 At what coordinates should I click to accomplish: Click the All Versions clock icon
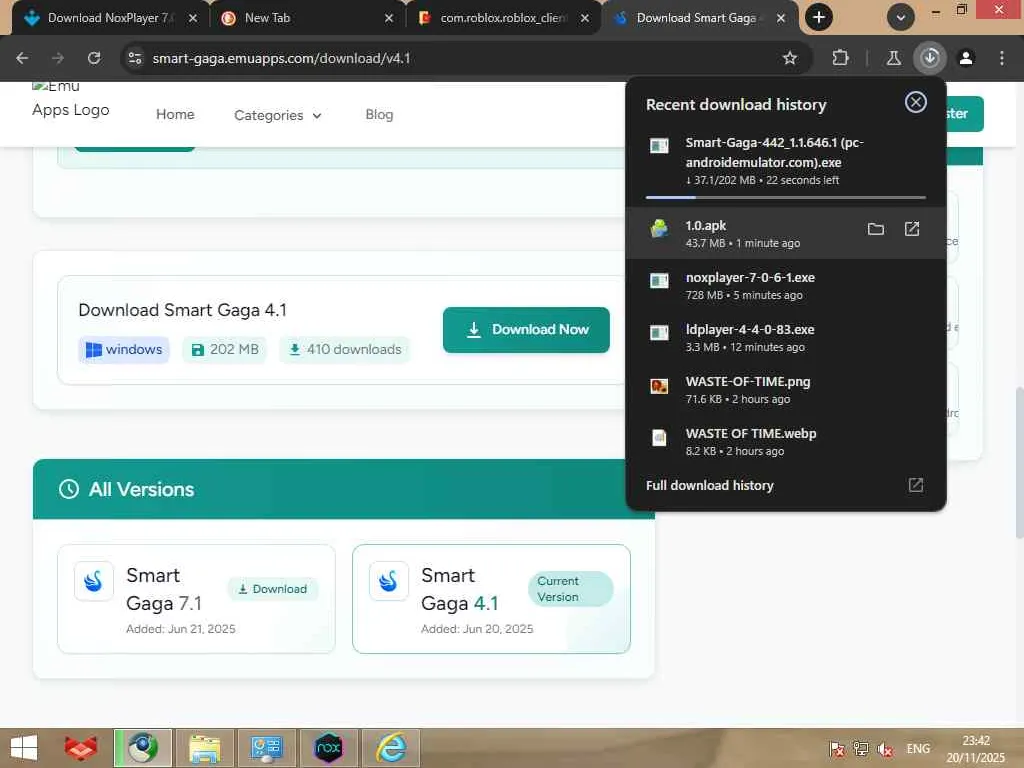point(69,489)
